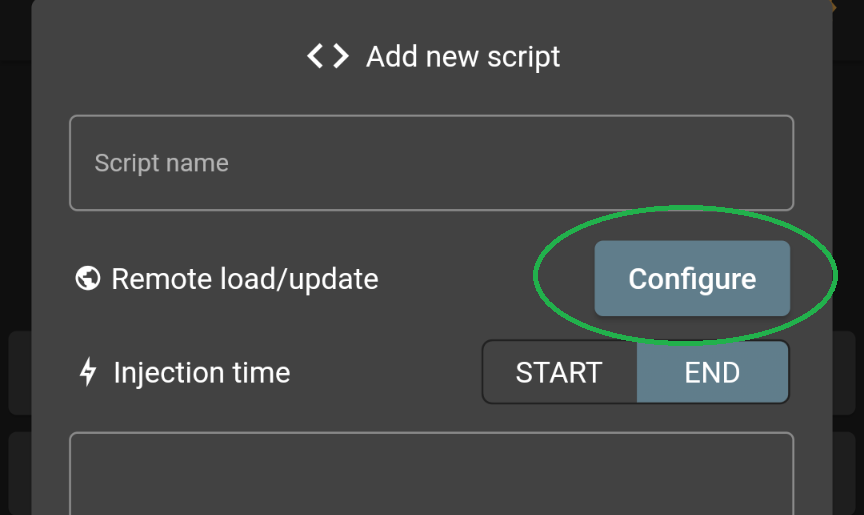Click the globe icon for Remote load/update
864x515 pixels.
(x=88, y=278)
